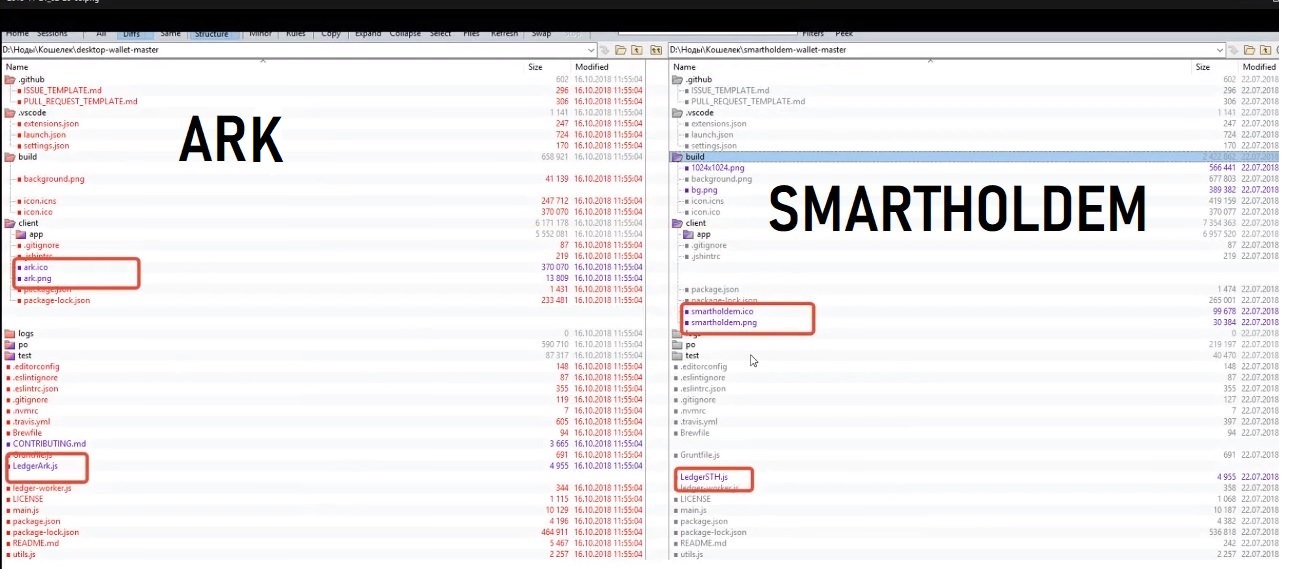The image size is (1299, 569).
Task: Click the client folder icon in left pane
Action: tap(10, 223)
